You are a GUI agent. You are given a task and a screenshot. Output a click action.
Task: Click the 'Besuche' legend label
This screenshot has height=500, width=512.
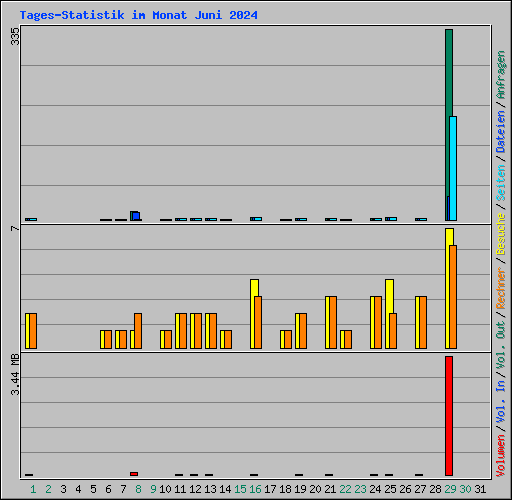pyautogui.click(x=501, y=234)
